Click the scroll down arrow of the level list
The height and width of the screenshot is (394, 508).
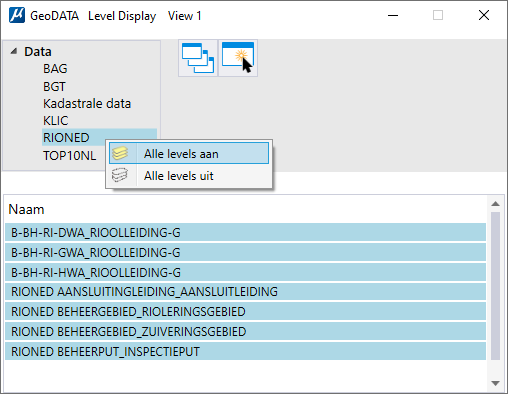click(495, 383)
